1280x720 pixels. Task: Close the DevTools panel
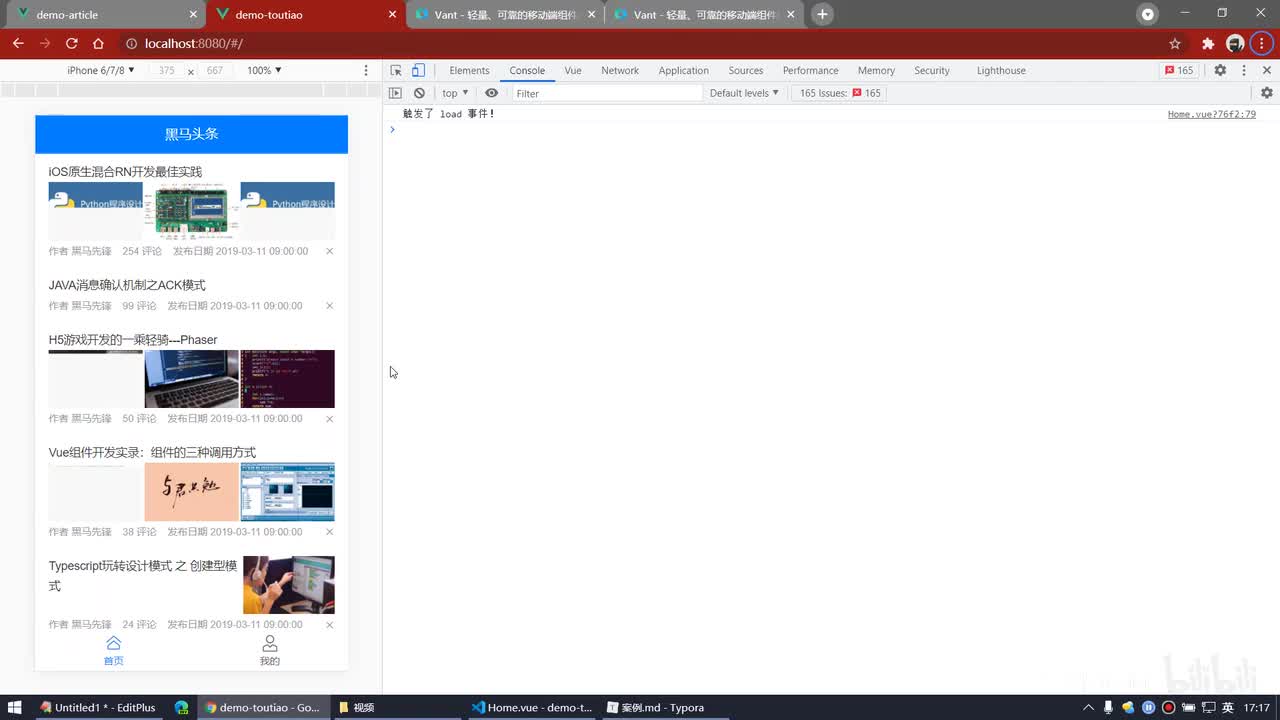tap(1267, 70)
